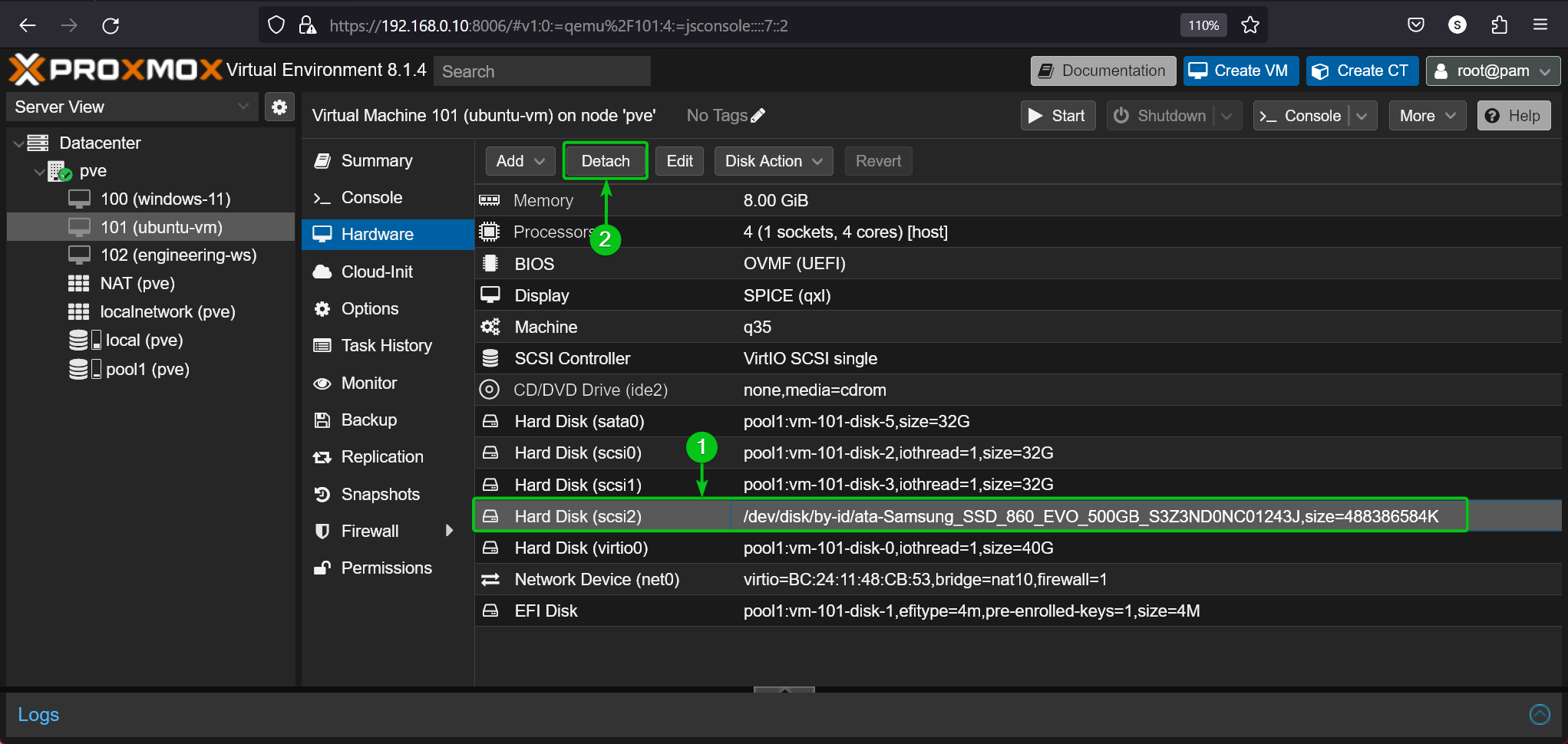This screenshot has width=1568, height=744.
Task: Reload the page with the refresh icon
Action: (x=111, y=25)
